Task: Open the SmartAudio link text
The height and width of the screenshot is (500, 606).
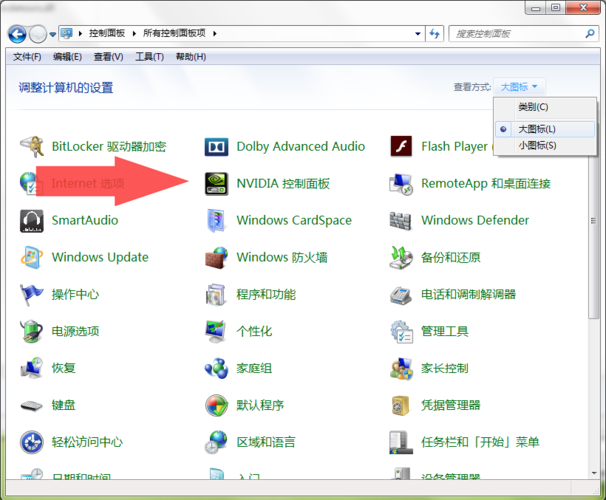Action: (x=85, y=221)
